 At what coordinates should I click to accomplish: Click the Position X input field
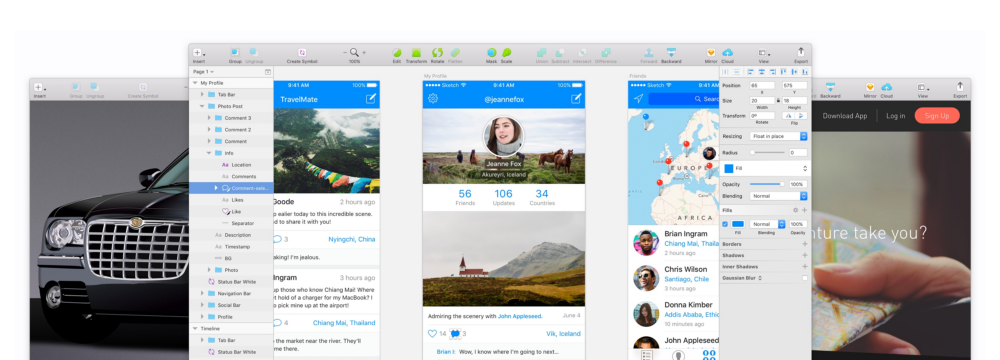(x=762, y=85)
